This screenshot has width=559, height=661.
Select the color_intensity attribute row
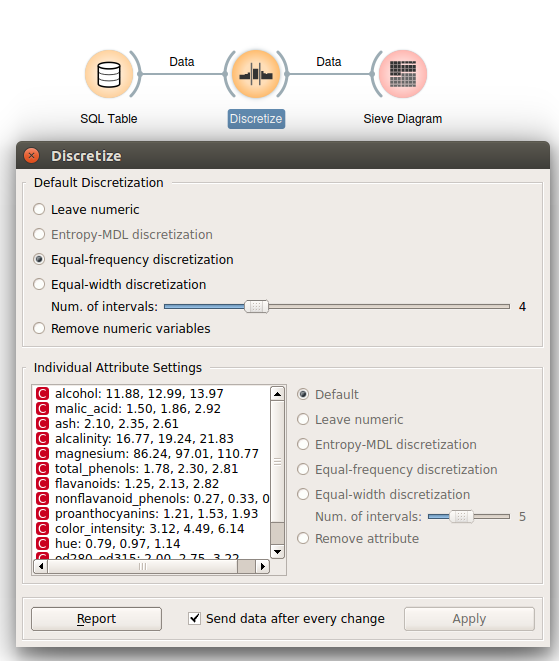[151, 529]
